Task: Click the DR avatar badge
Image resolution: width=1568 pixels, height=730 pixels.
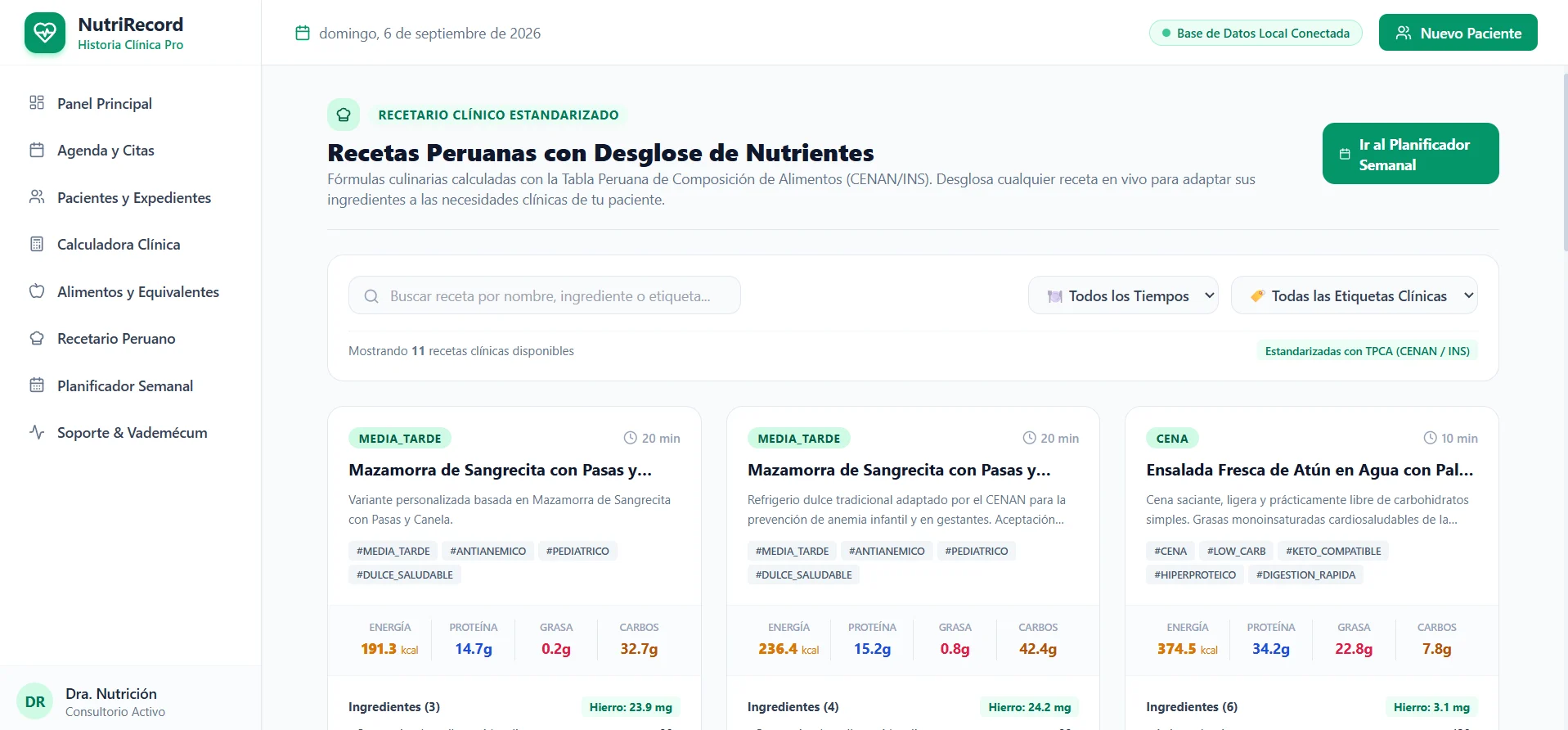Action: 35,701
